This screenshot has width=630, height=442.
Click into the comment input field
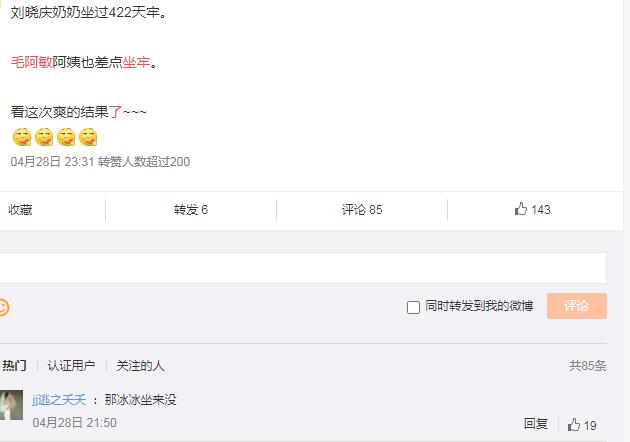click(x=302, y=268)
